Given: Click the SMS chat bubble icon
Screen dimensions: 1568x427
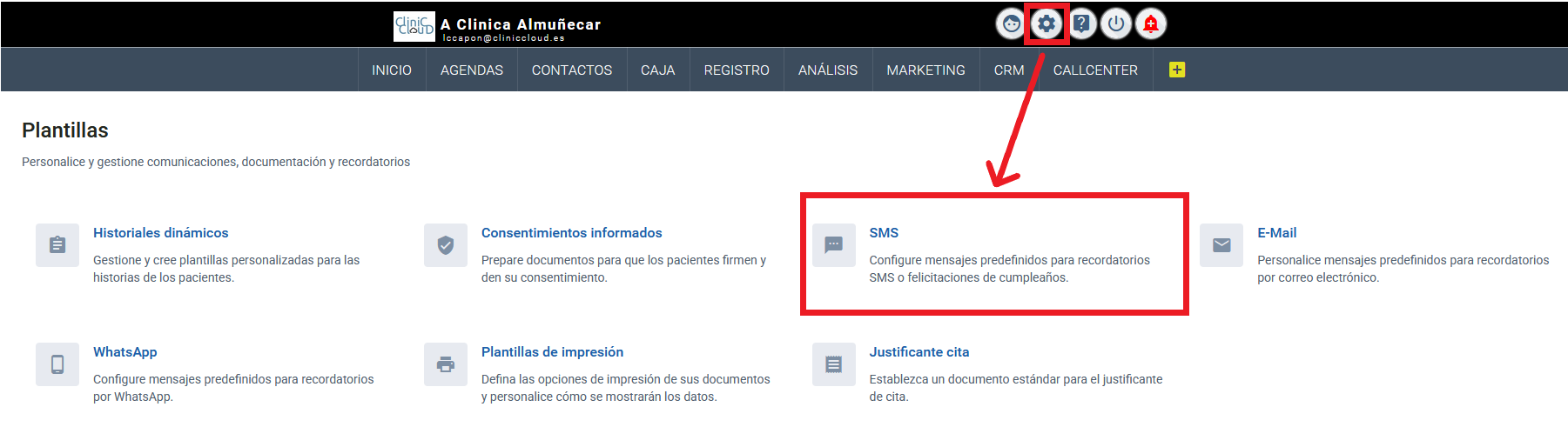Looking at the screenshot, I should [x=834, y=245].
